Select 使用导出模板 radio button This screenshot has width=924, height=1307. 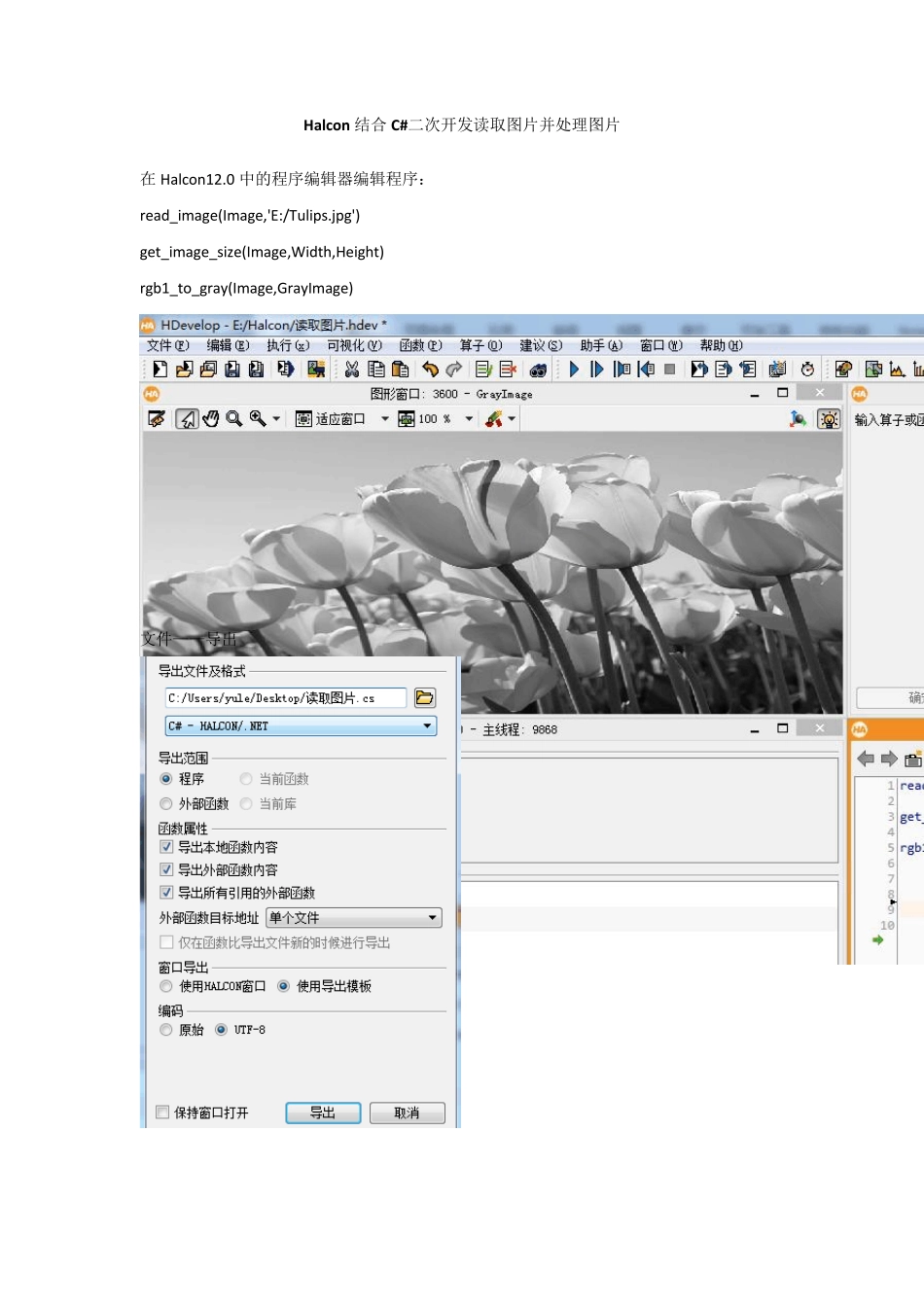284,986
